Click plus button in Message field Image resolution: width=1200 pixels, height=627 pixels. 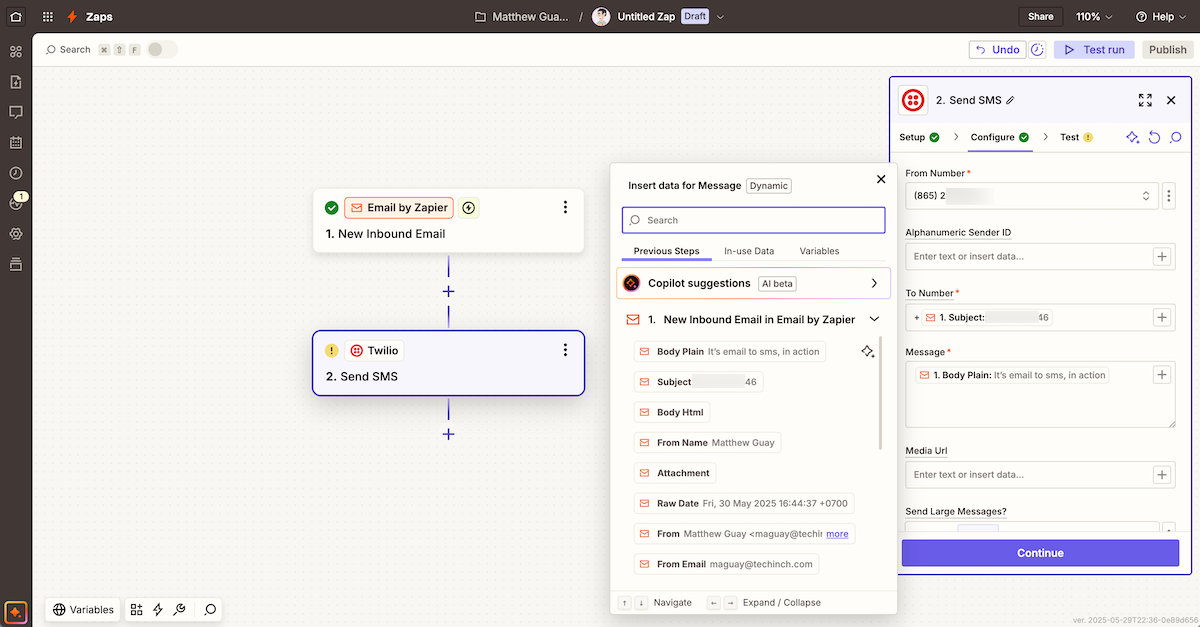pos(1162,375)
